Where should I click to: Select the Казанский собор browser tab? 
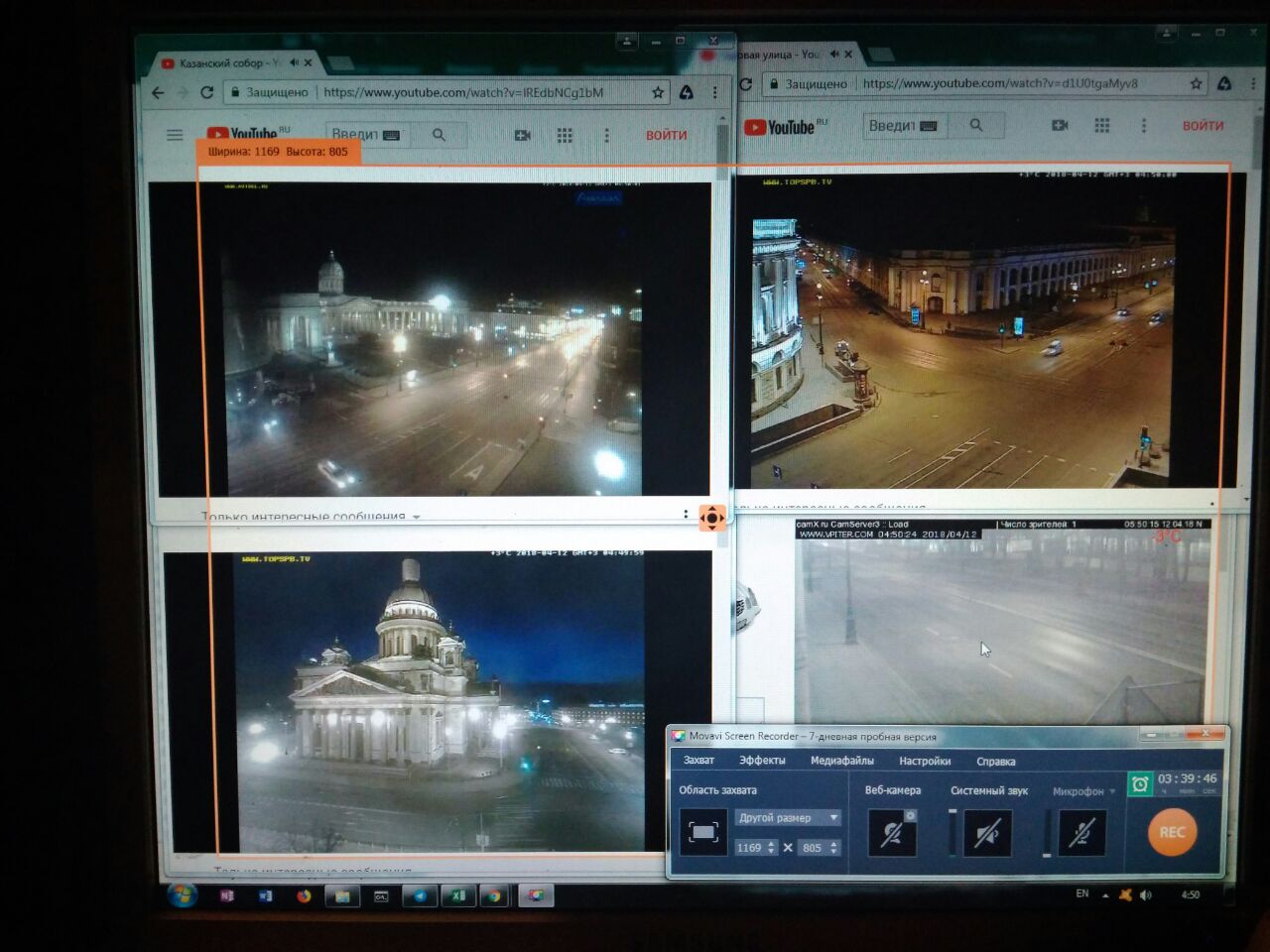233,62
